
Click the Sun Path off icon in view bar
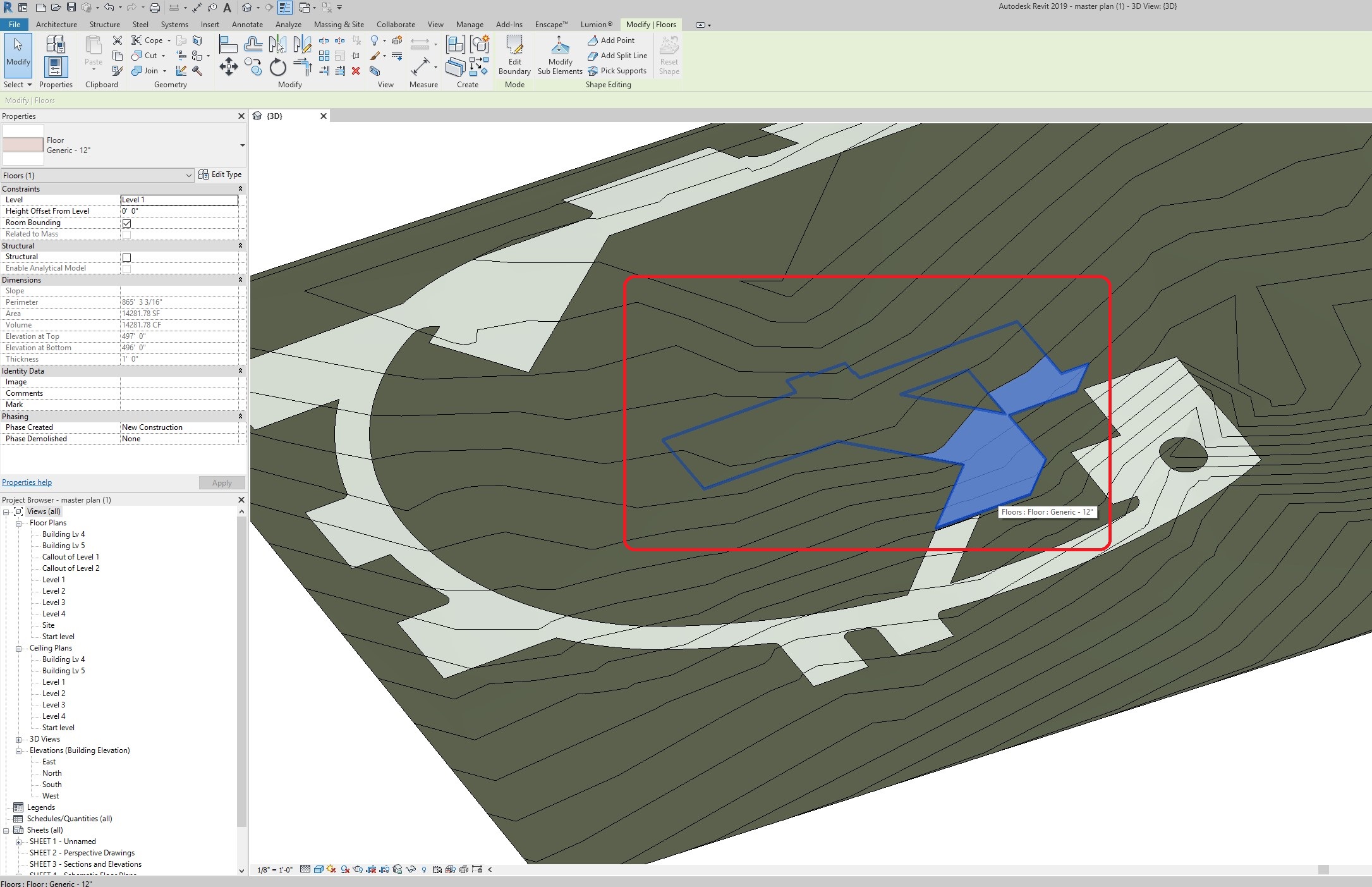pos(331,869)
